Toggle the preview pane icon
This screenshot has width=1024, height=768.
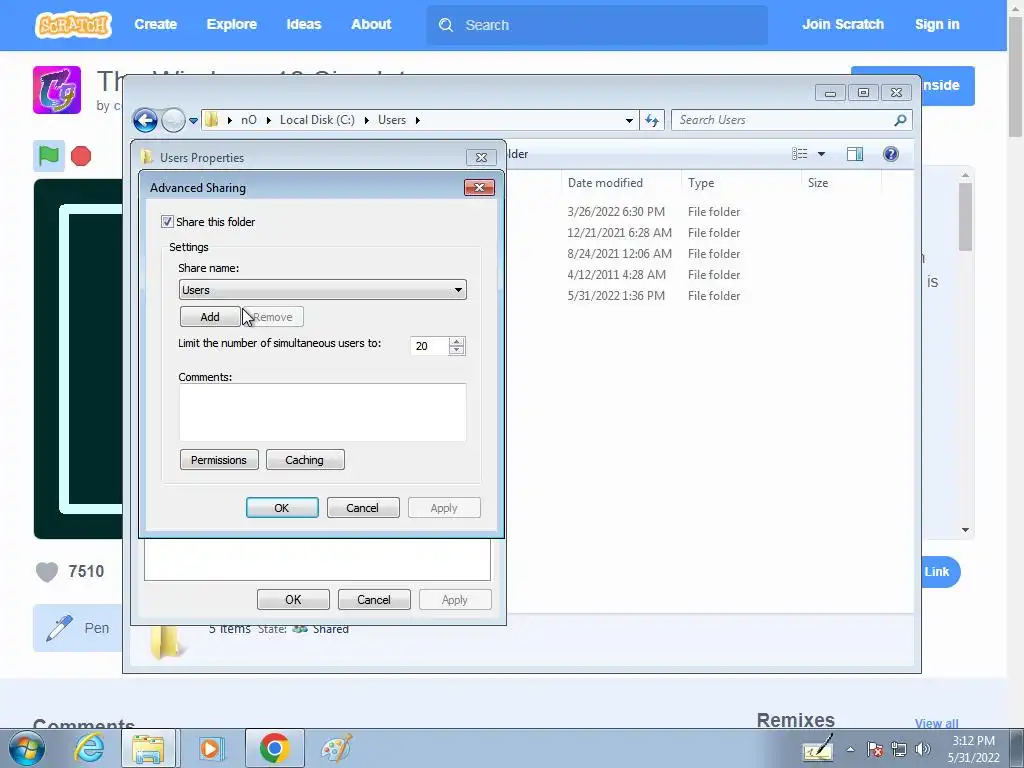[x=855, y=154]
